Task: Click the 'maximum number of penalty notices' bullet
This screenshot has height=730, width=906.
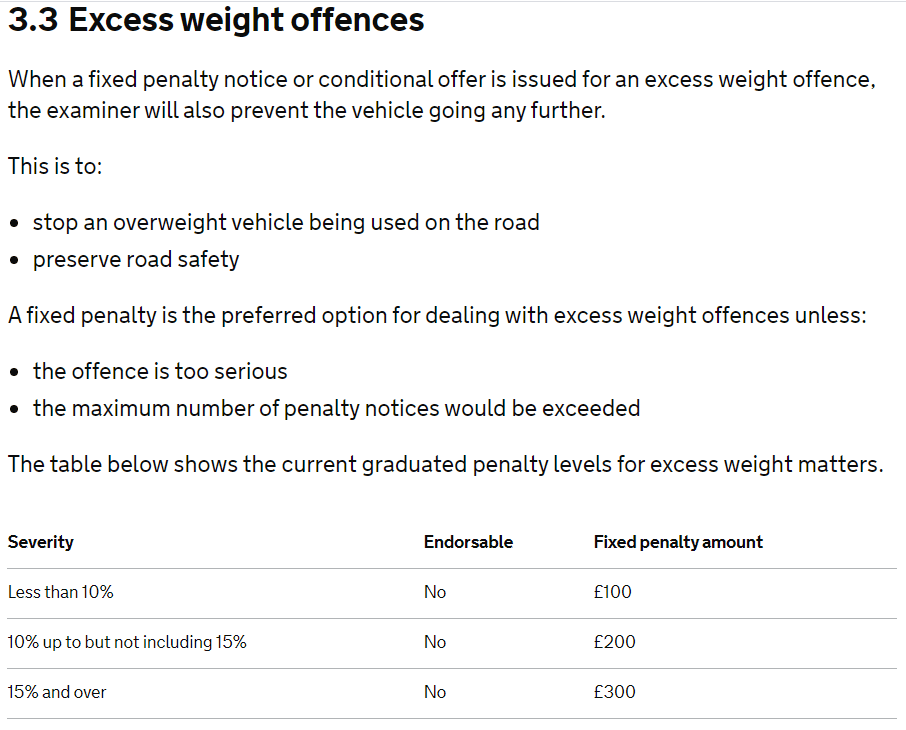Action: pyautogui.click(x=336, y=409)
